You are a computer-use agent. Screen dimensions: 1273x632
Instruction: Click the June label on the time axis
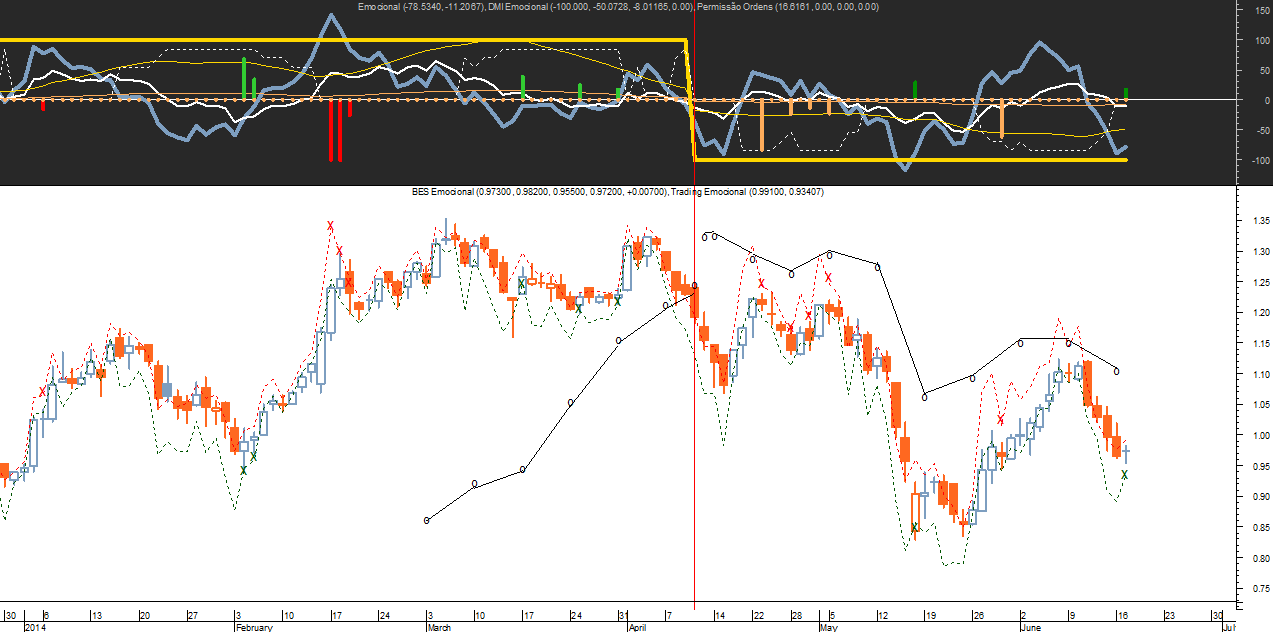pos(1031,627)
